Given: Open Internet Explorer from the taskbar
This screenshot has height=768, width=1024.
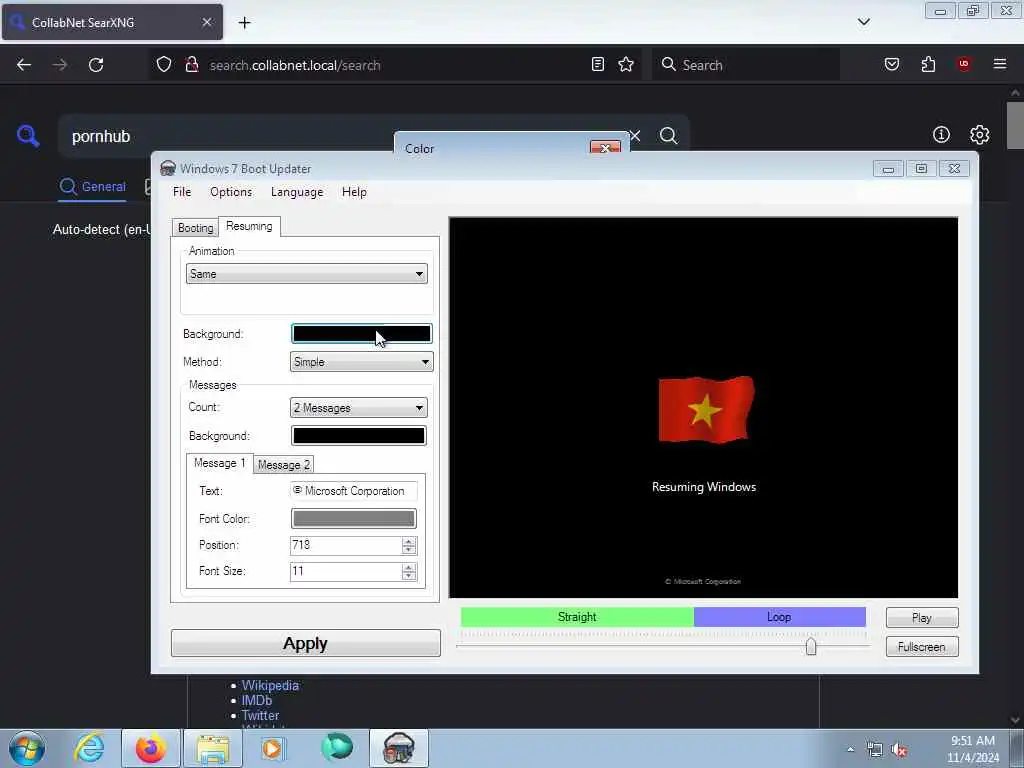Looking at the screenshot, I should click(89, 748).
